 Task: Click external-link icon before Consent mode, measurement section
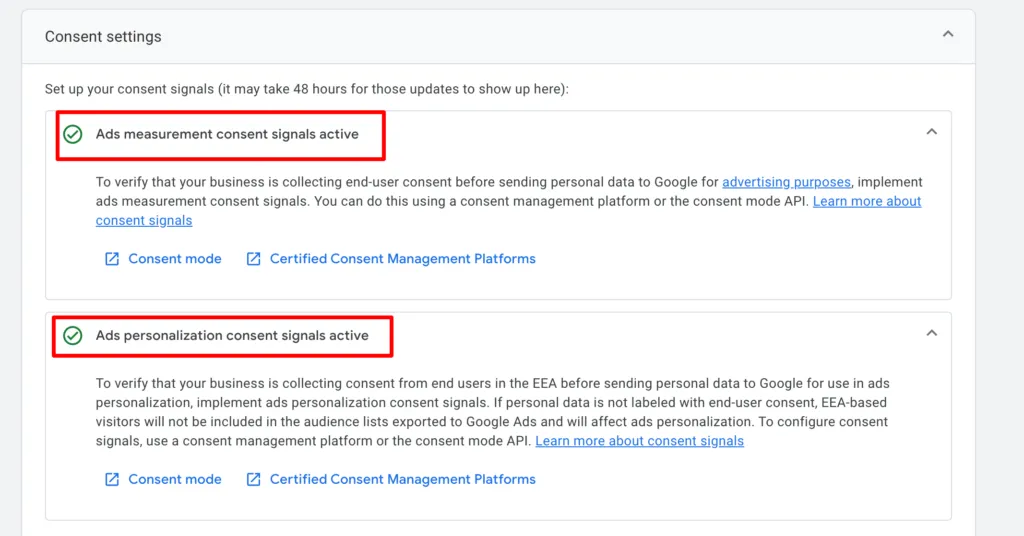[112, 259]
